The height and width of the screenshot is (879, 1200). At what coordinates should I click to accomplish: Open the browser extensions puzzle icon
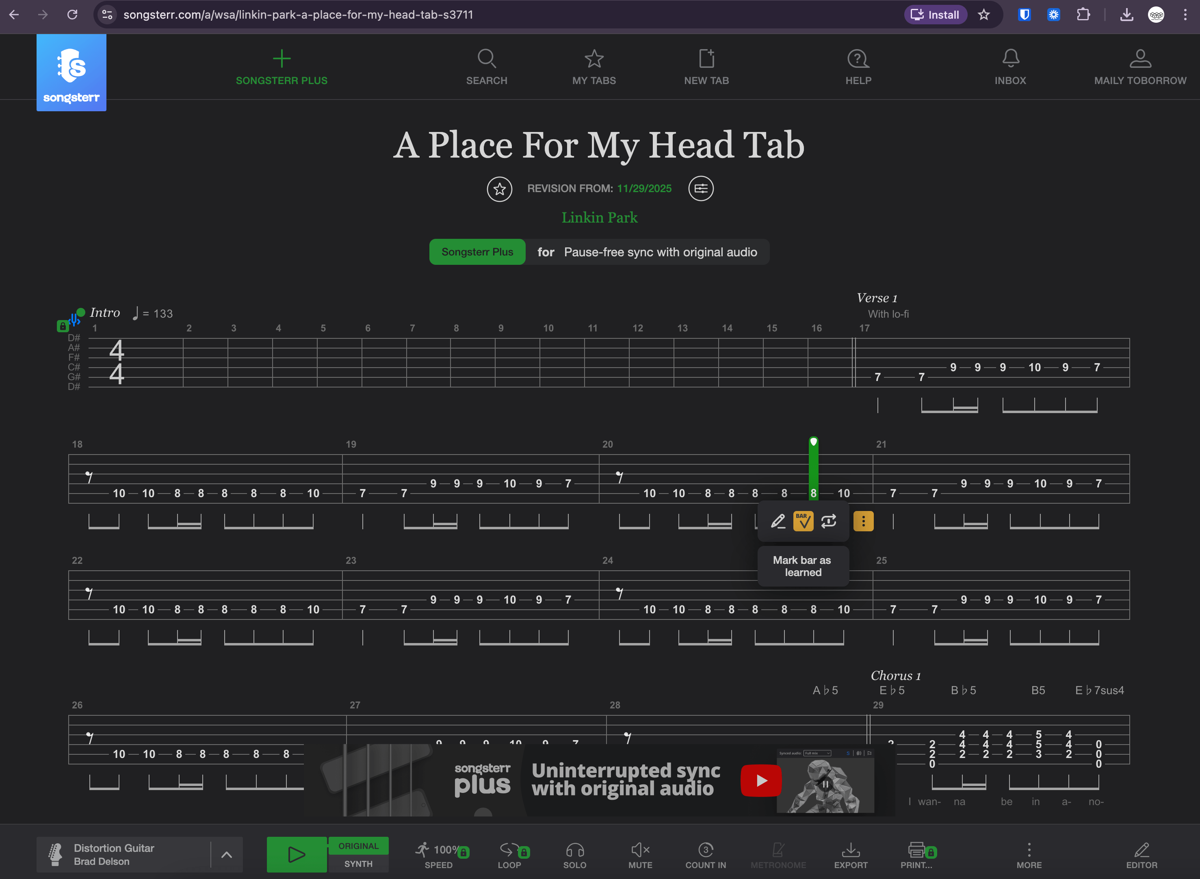click(x=1083, y=15)
